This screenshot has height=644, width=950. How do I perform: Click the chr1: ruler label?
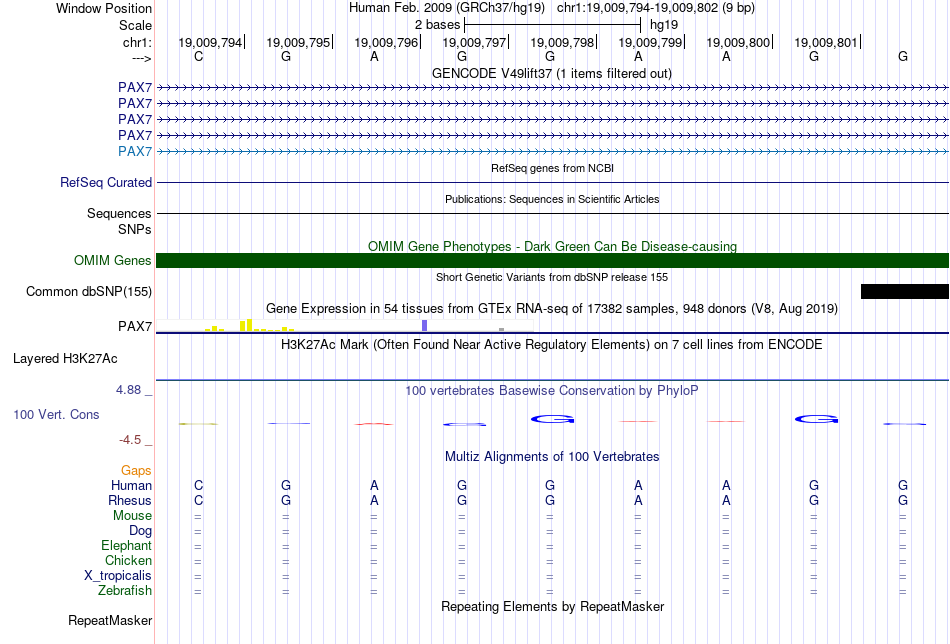(x=137, y=42)
